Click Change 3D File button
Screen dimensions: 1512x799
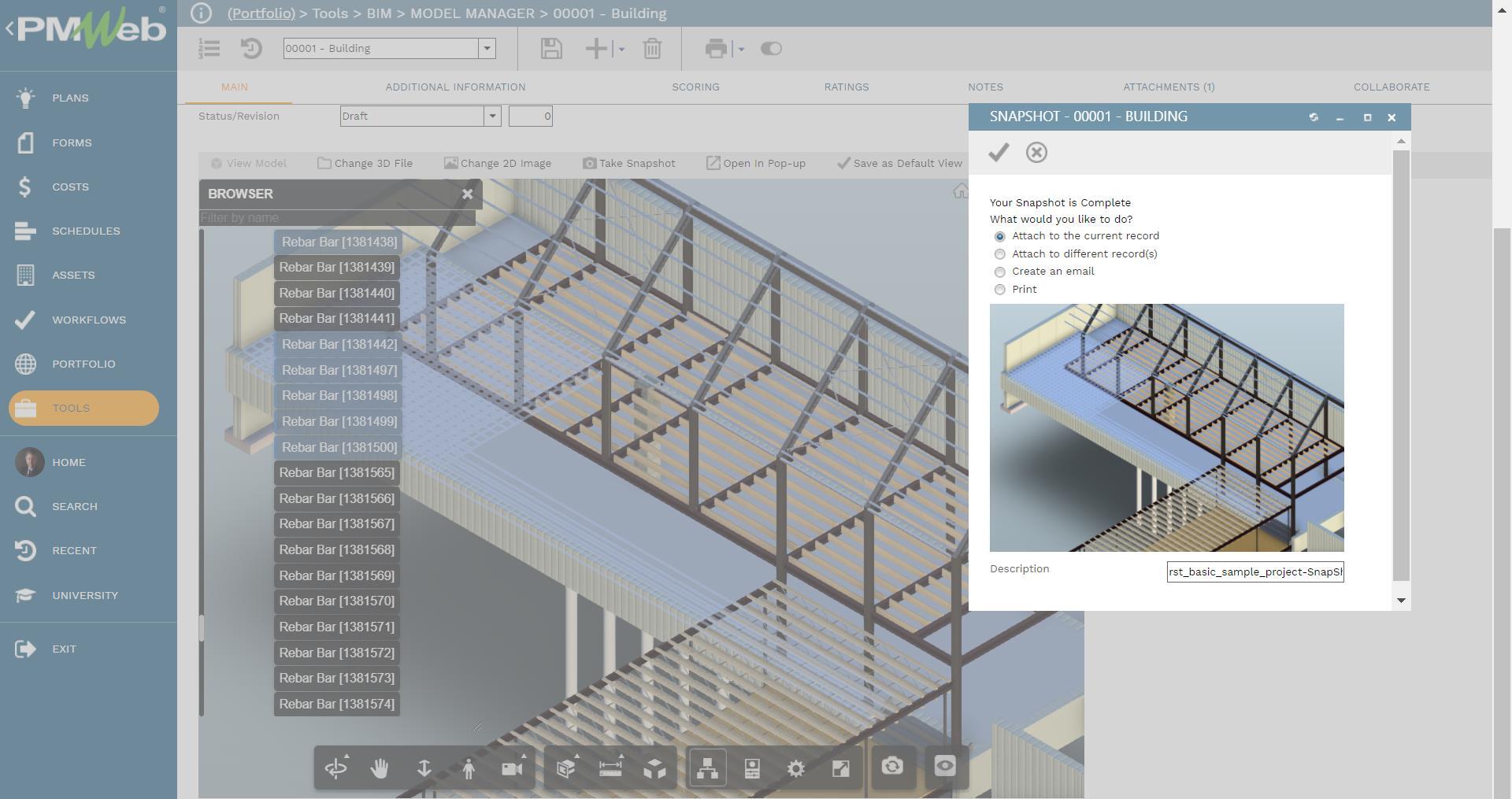pyautogui.click(x=365, y=164)
